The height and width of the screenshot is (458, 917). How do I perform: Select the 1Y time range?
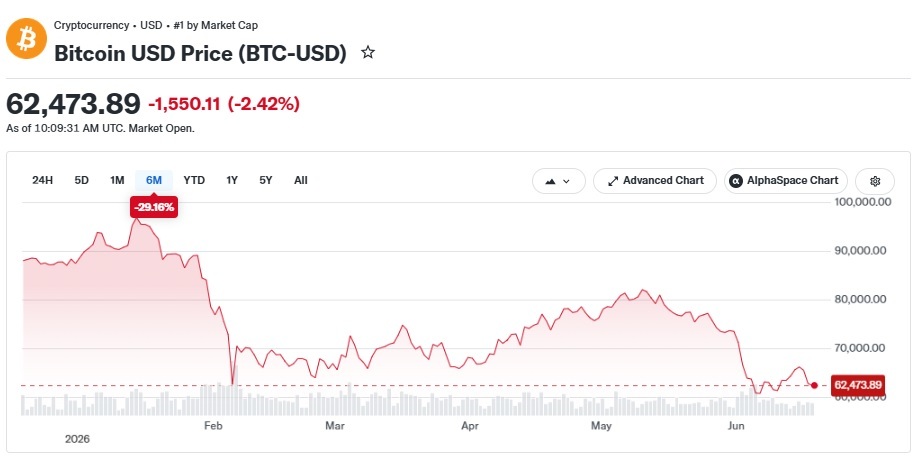coord(232,180)
